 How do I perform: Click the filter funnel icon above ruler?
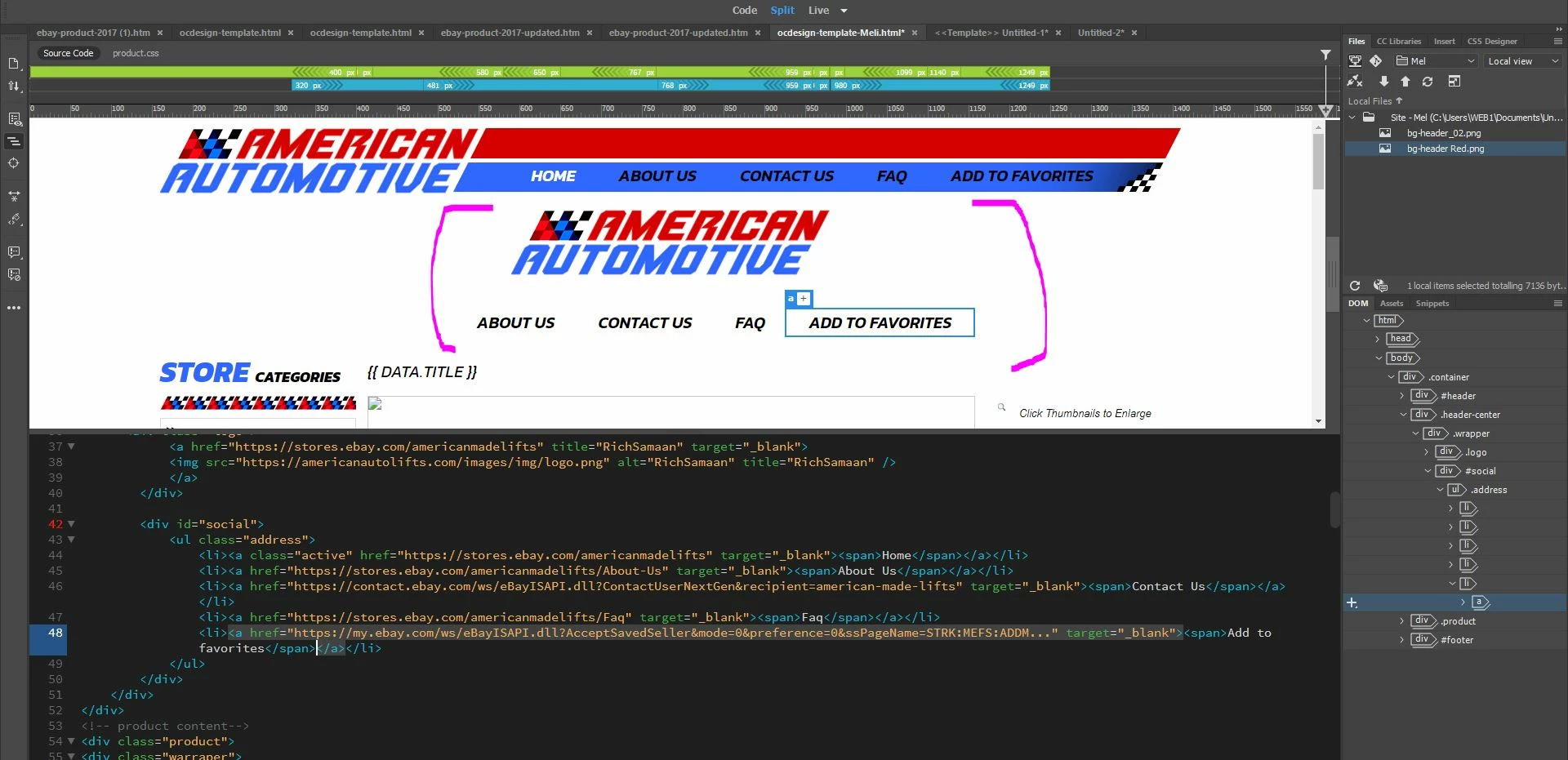tap(1325, 55)
